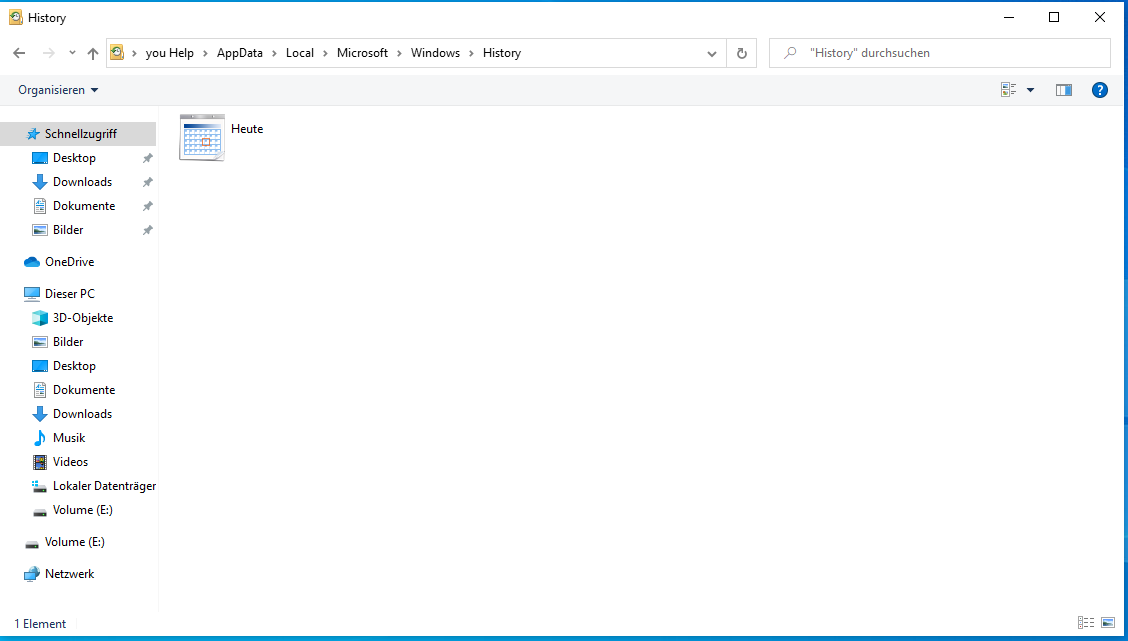
Task: Navigate back with the left arrow
Action: tap(19, 53)
